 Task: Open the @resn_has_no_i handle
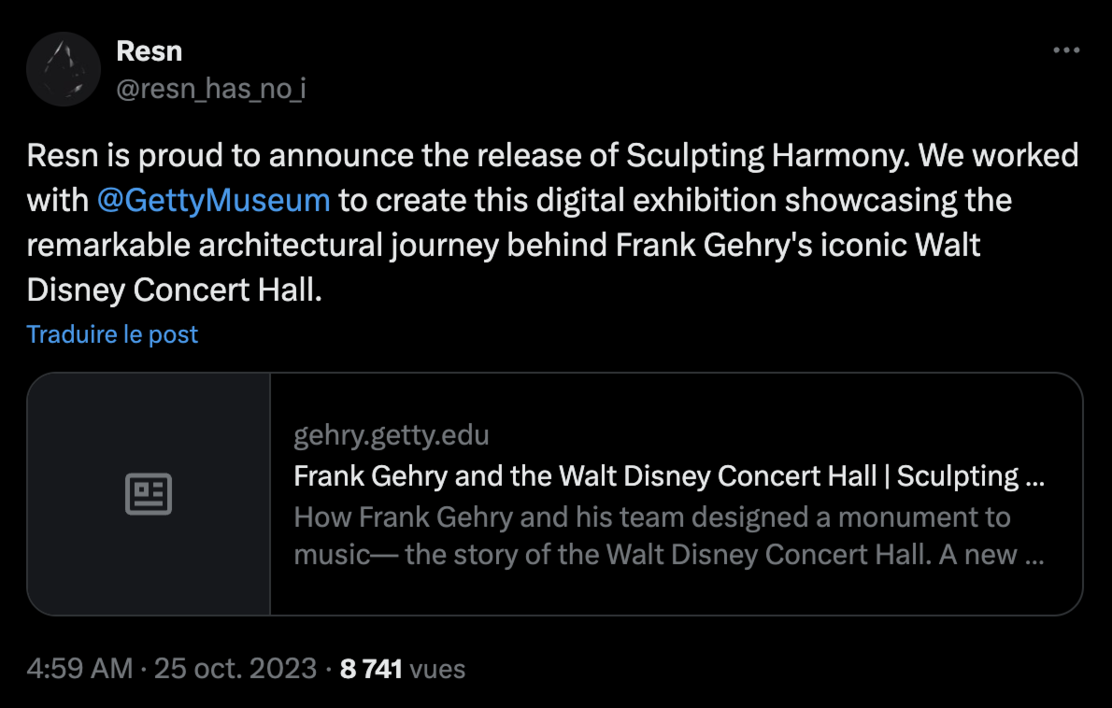210,89
